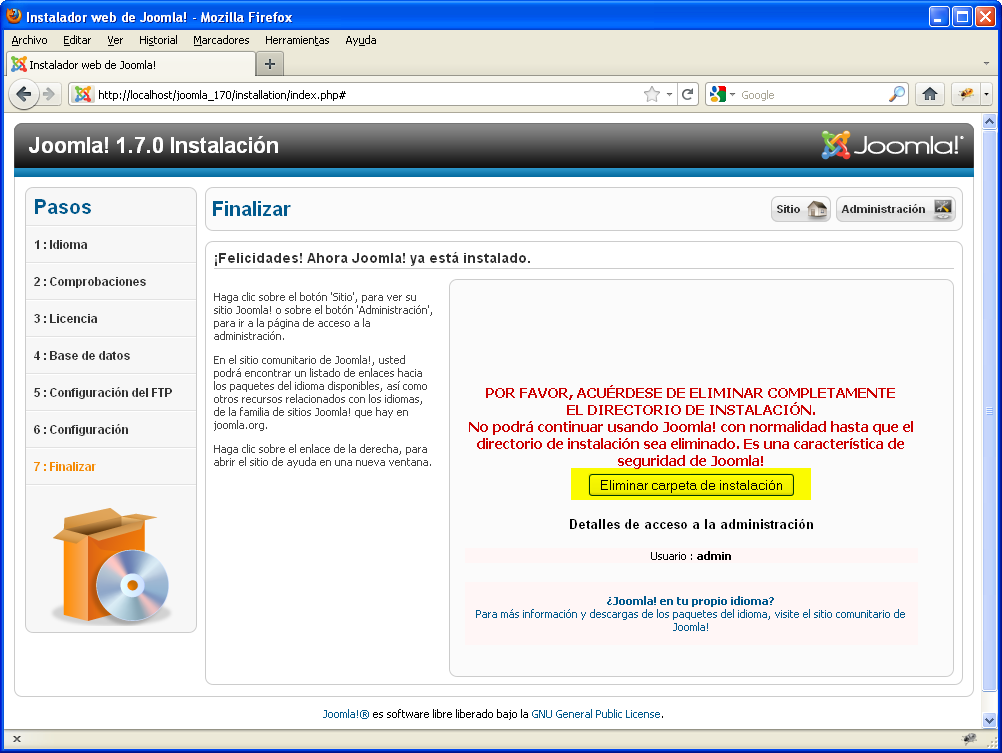Click the Firefox icon in title bar
The image size is (1002, 753).
(x=13, y=16)
